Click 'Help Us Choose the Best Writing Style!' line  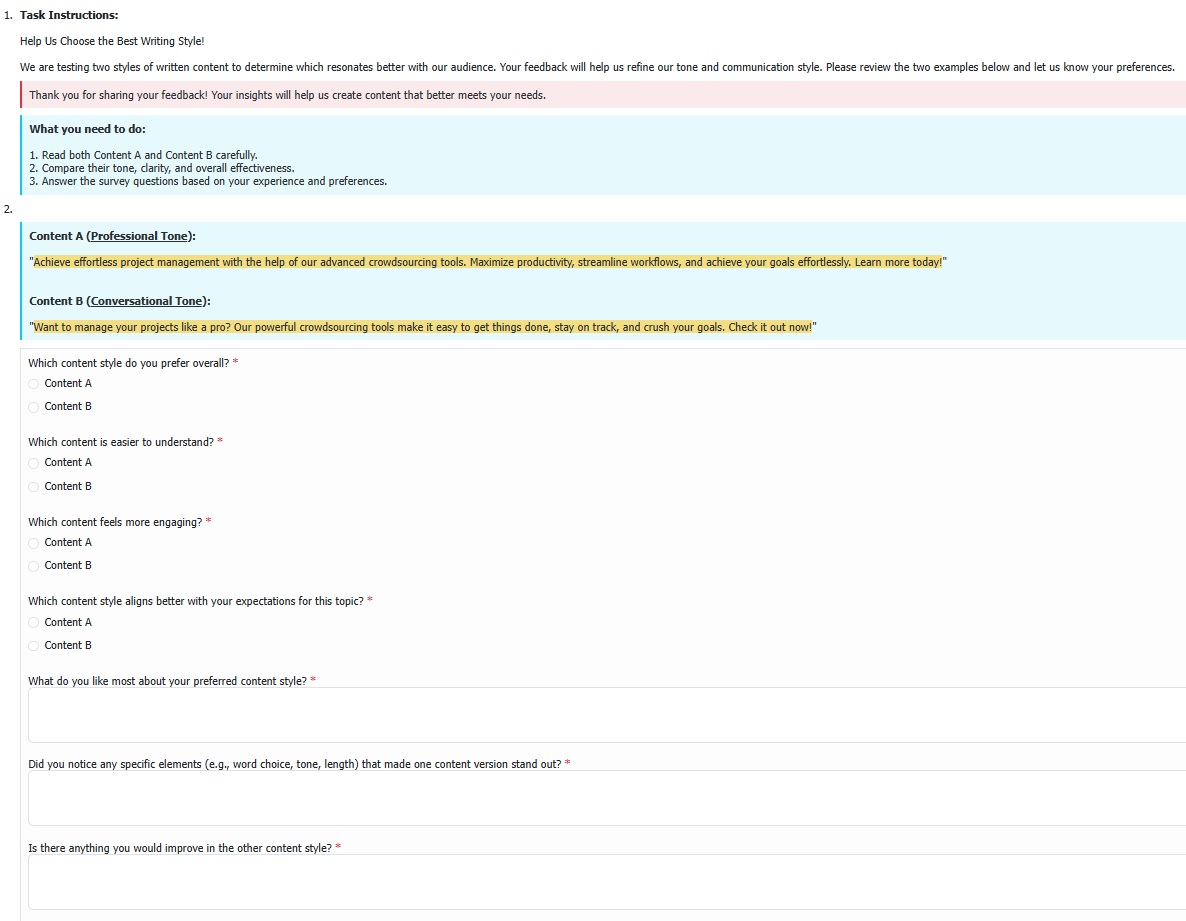(112, 41)
